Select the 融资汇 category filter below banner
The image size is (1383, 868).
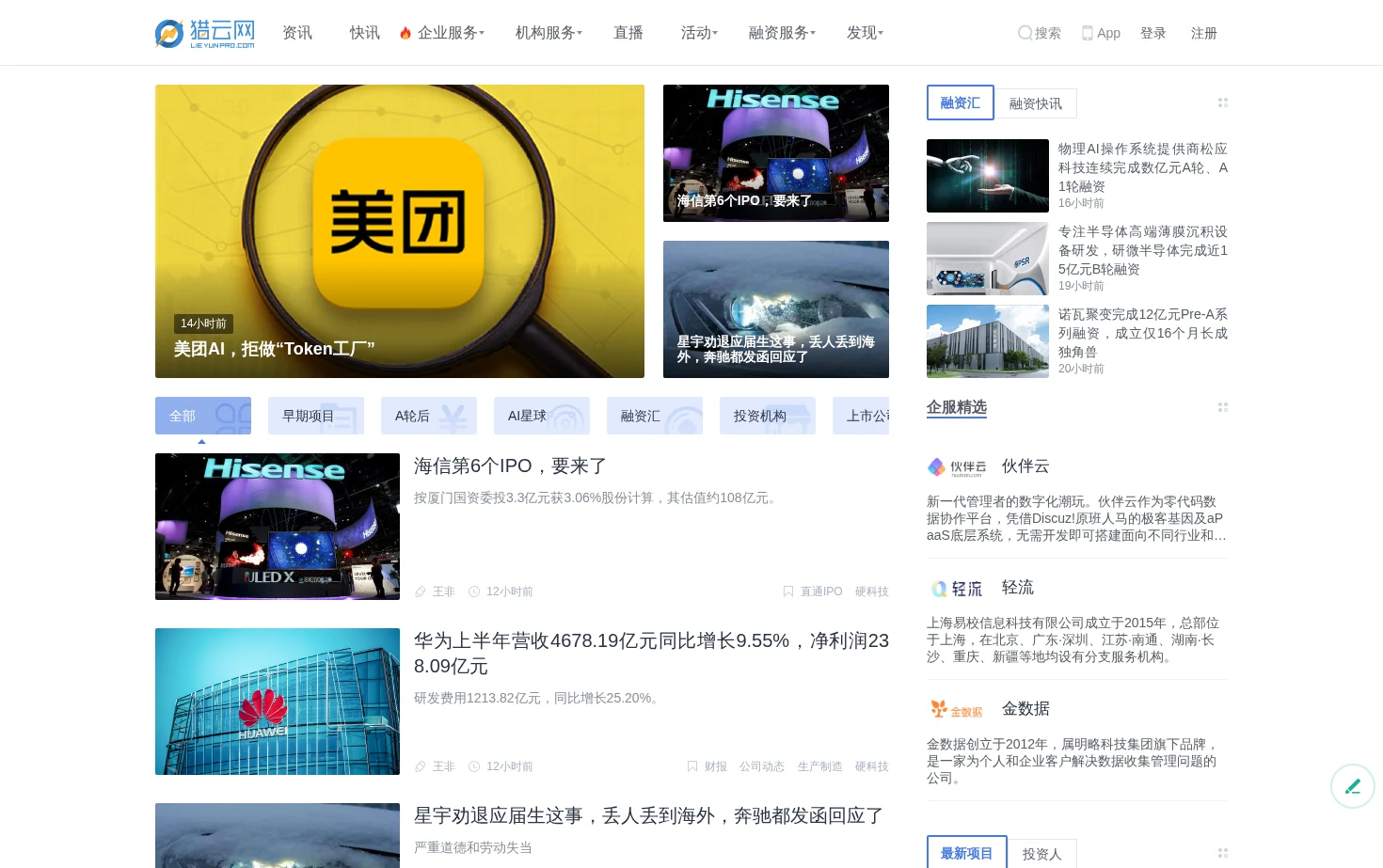[655, 416]
